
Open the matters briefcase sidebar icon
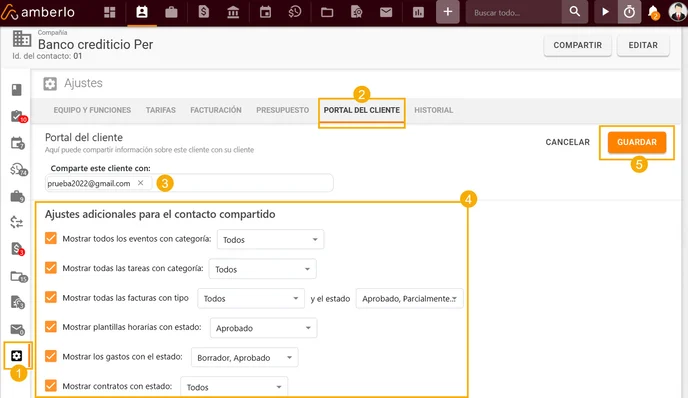(17, 196)
